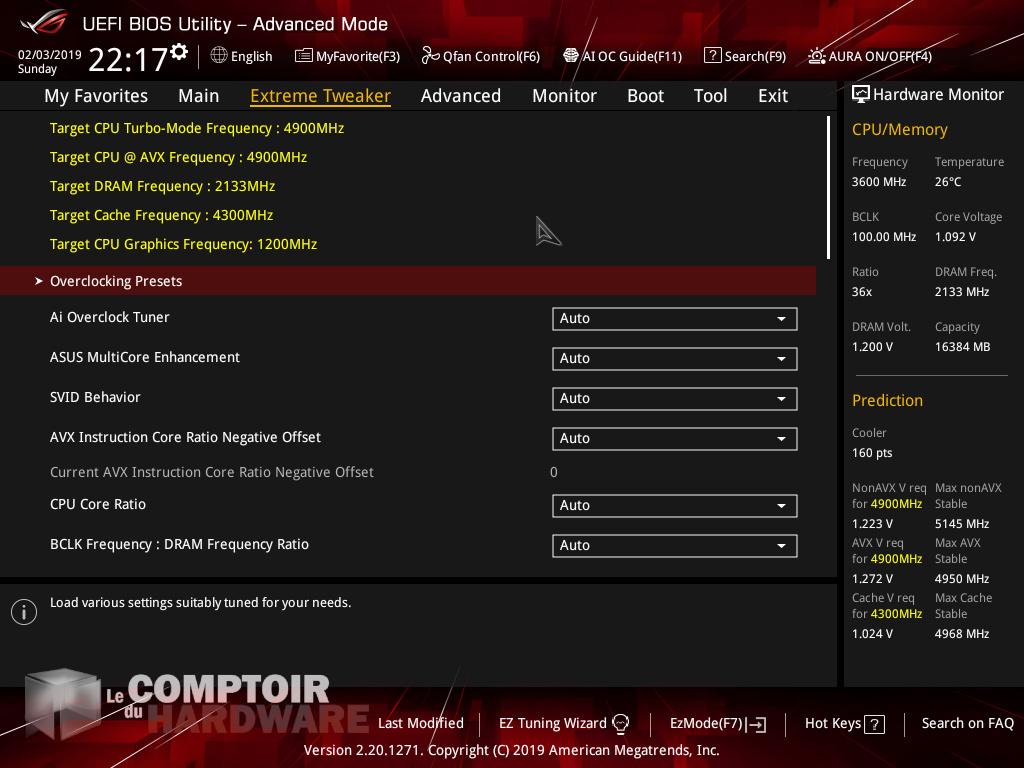
Task: Click Search on FAQ link
Action: click(x=967, y=723)
